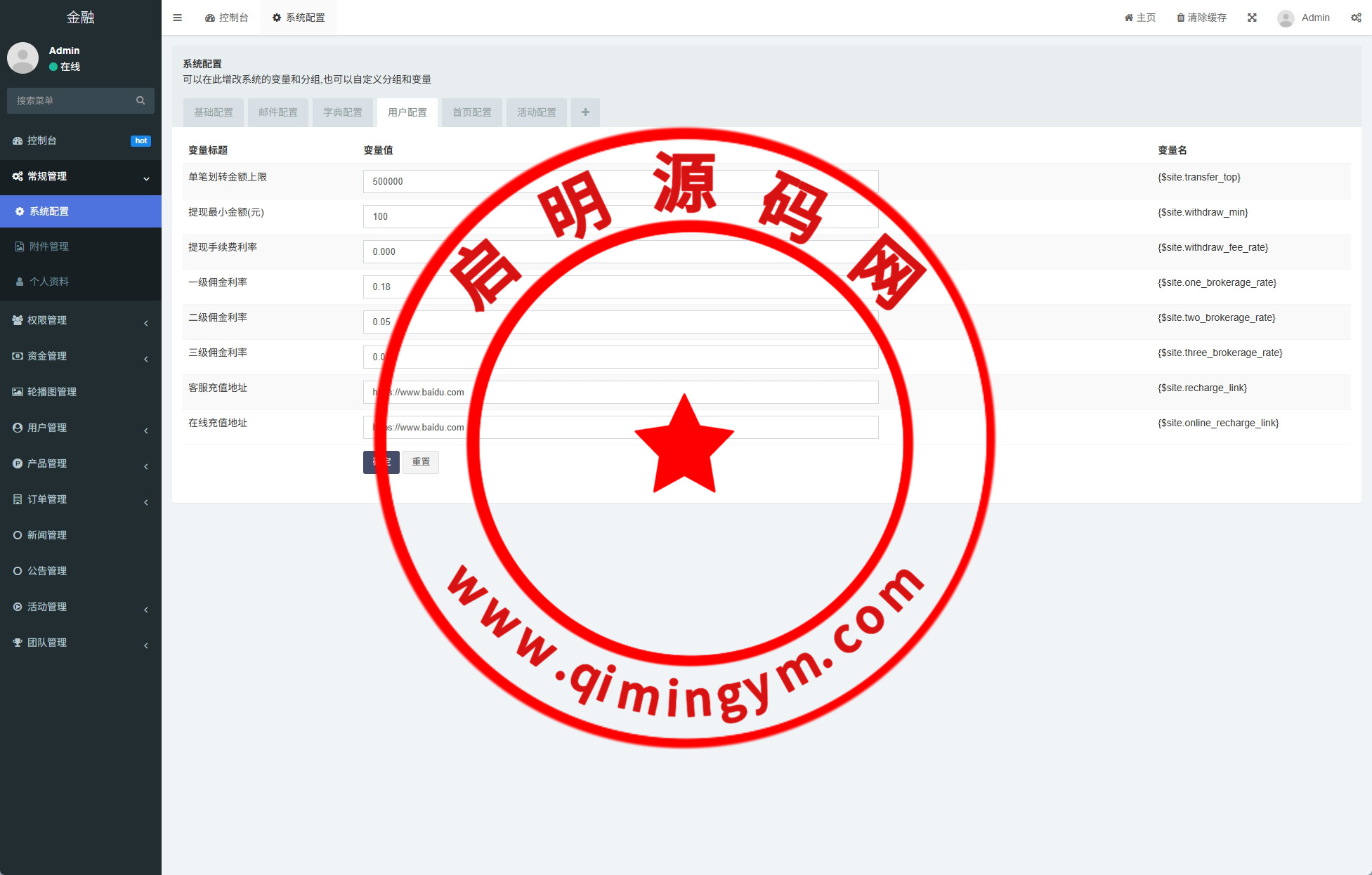
Task: Click Admin avatar in the top bar
Action: [x=1286, y=18]
